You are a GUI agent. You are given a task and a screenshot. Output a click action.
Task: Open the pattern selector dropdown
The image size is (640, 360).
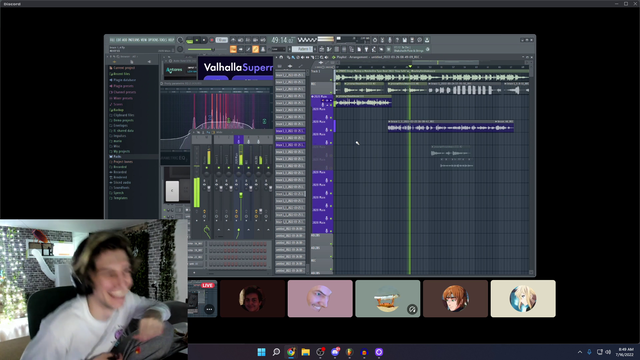click(302, 49)
